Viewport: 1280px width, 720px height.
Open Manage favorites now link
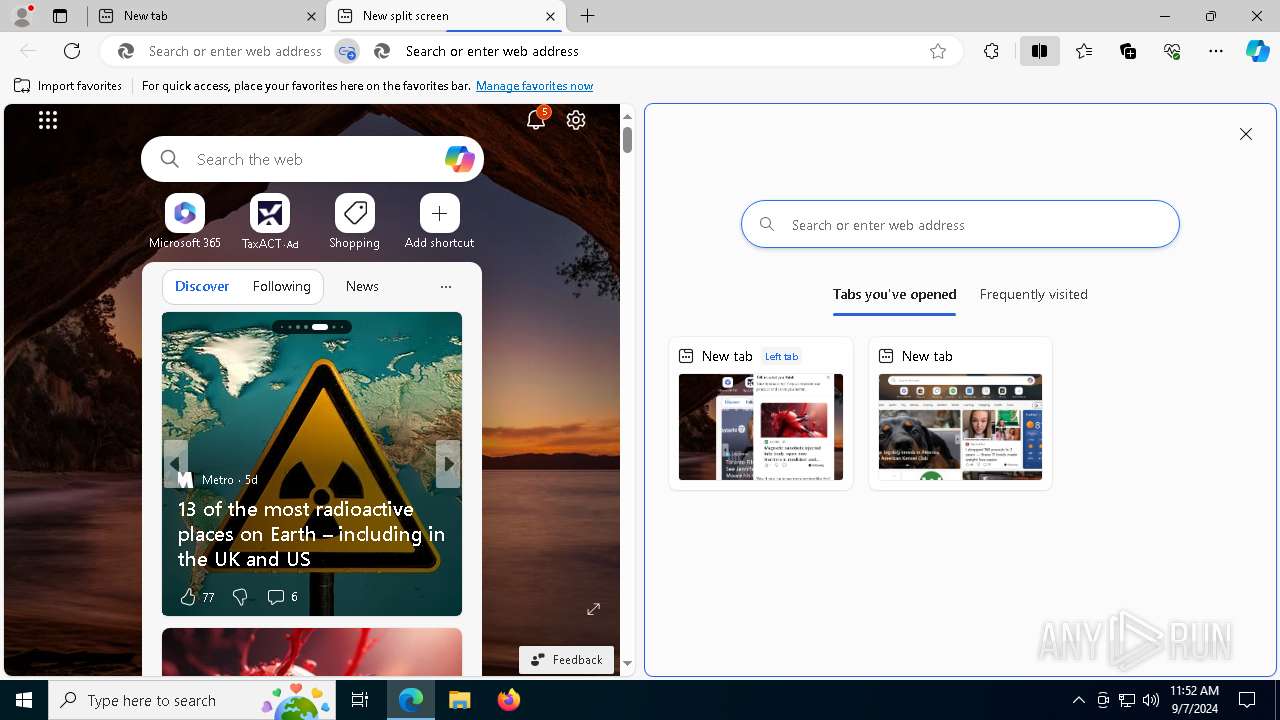[x=534, y=86]
